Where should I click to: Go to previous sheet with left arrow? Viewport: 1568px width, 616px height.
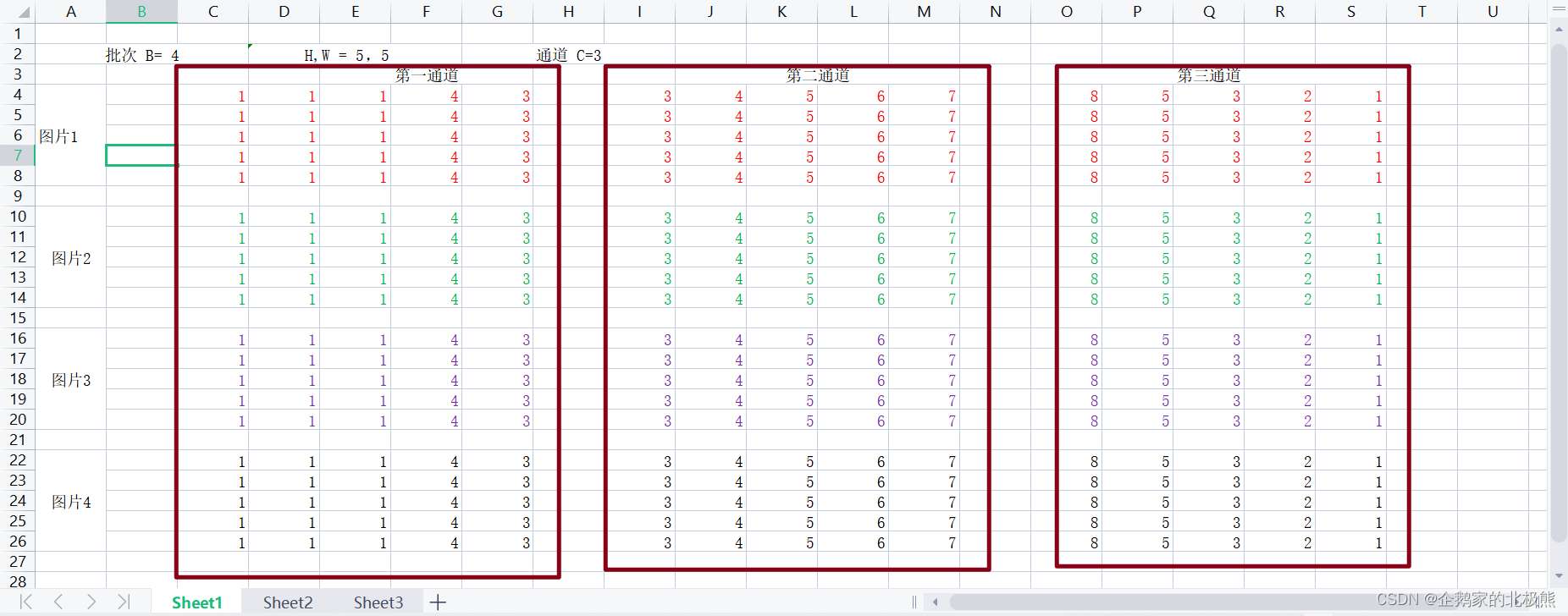point(58,602)
